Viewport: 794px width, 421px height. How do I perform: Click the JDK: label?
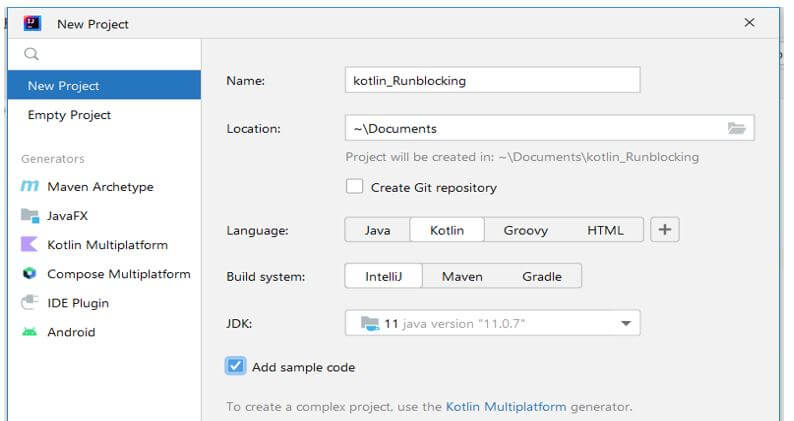pyautogui.click(x=239, y=323)
